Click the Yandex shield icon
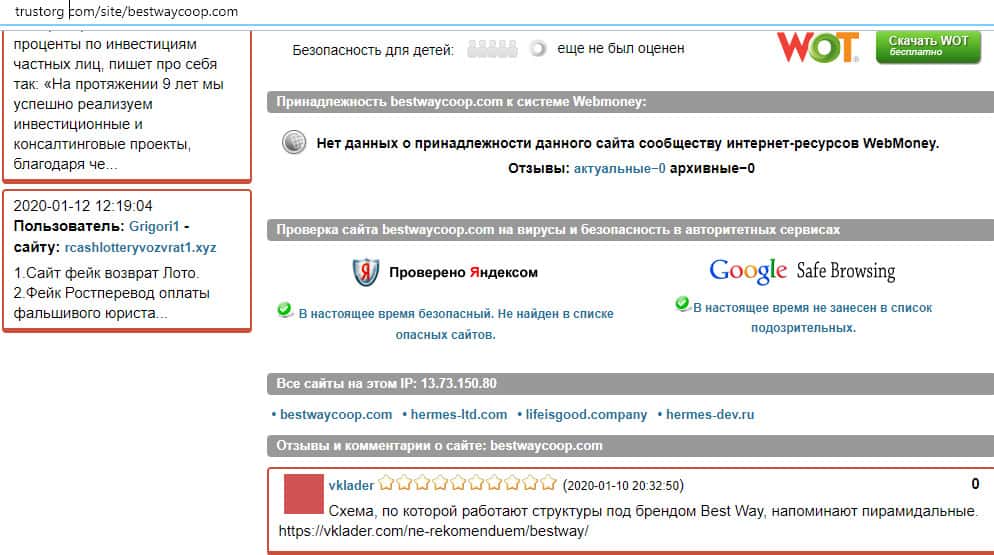Screen dimensions: 994x555 (366, 272)
